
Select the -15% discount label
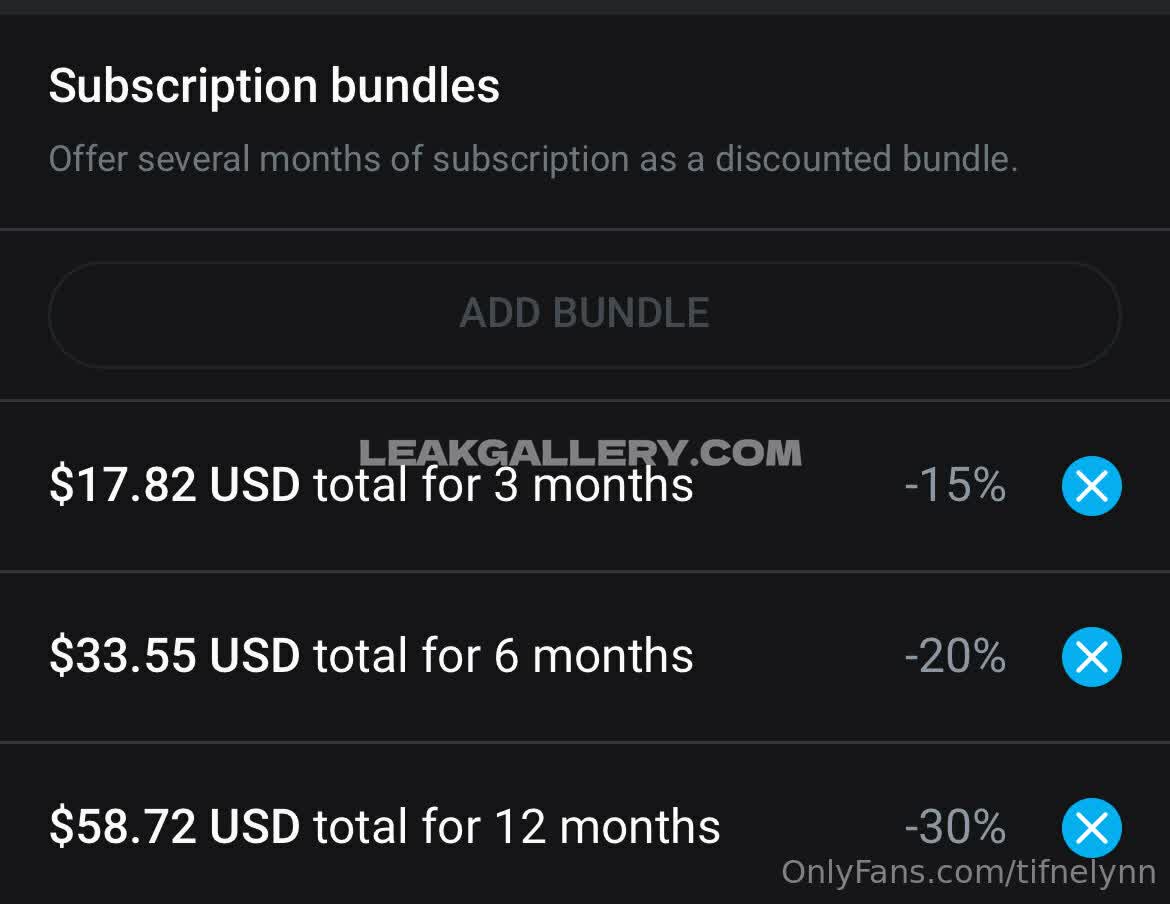tap(955, 486)
